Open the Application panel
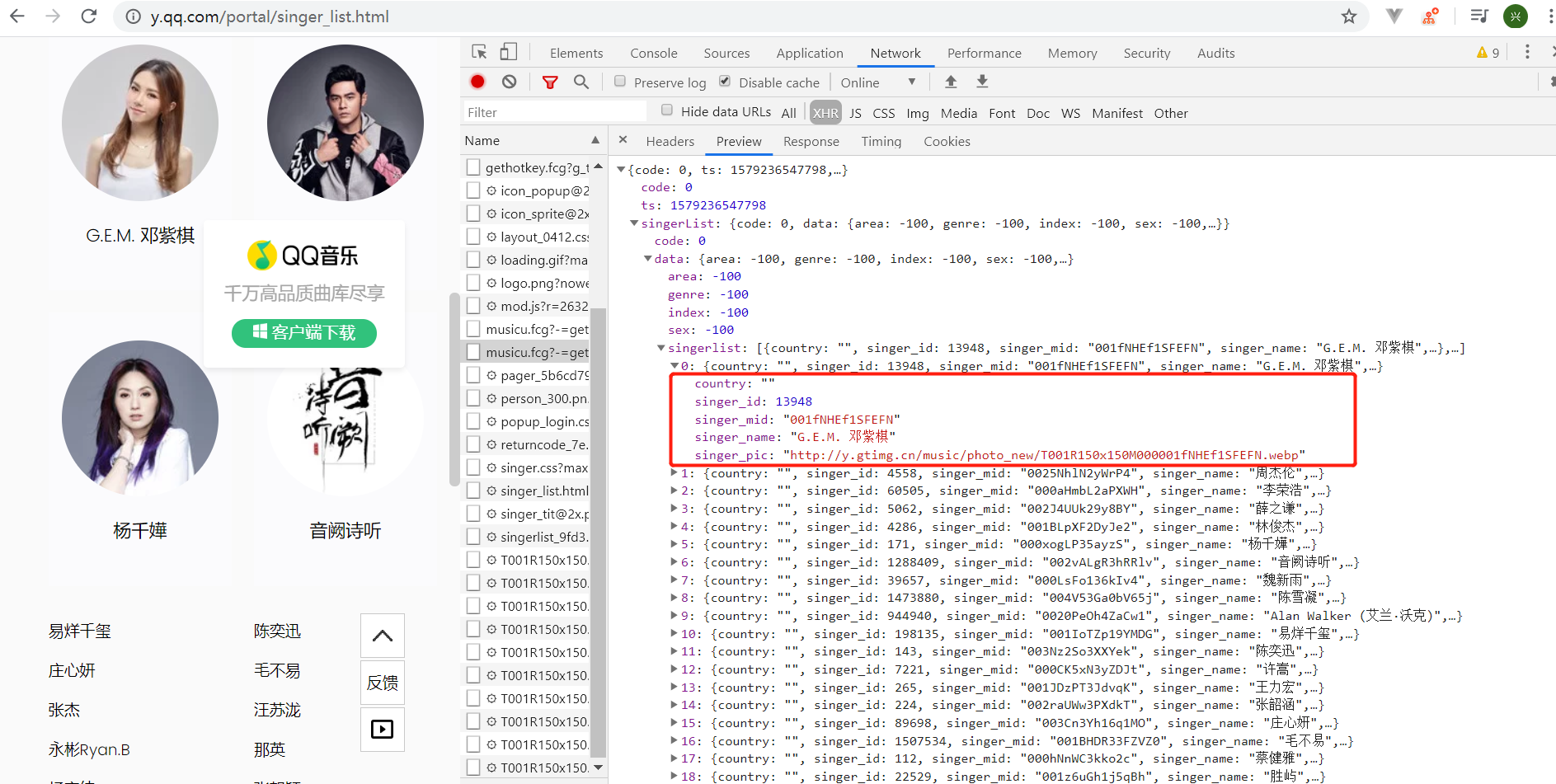 pyautogui.click(x=810, y=53)
